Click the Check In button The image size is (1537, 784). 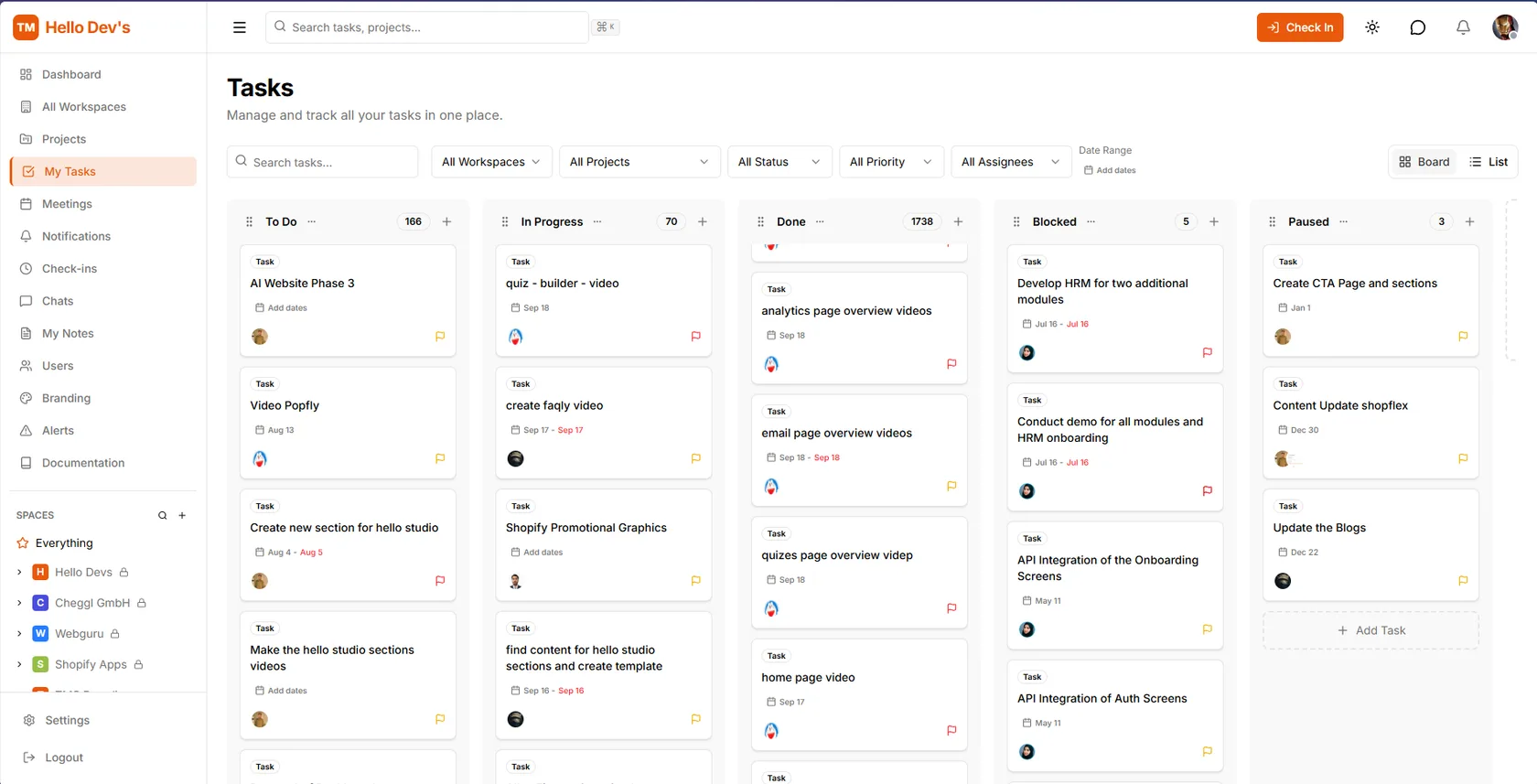click(x=1300, y=27)
